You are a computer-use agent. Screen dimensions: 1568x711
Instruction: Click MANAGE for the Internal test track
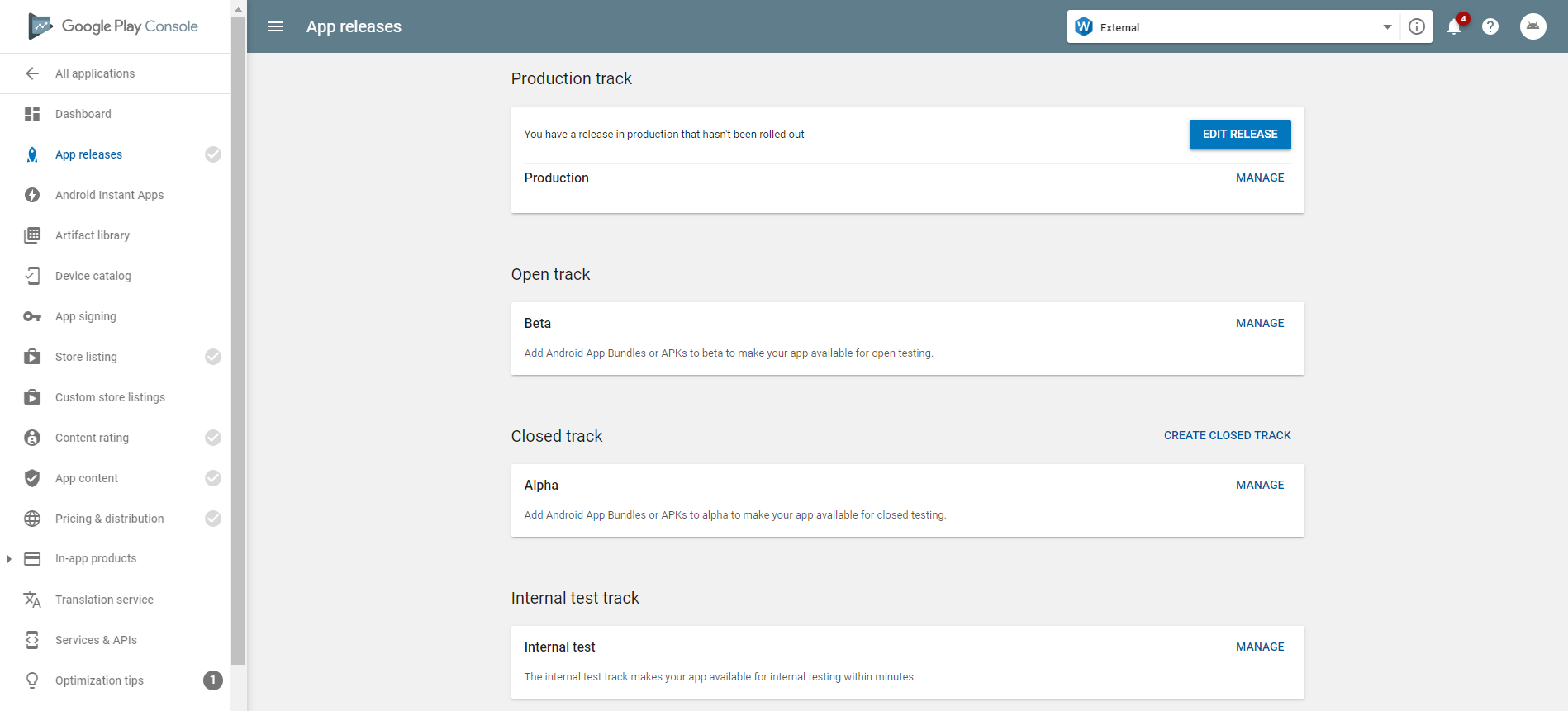[x=1260, y=647]
